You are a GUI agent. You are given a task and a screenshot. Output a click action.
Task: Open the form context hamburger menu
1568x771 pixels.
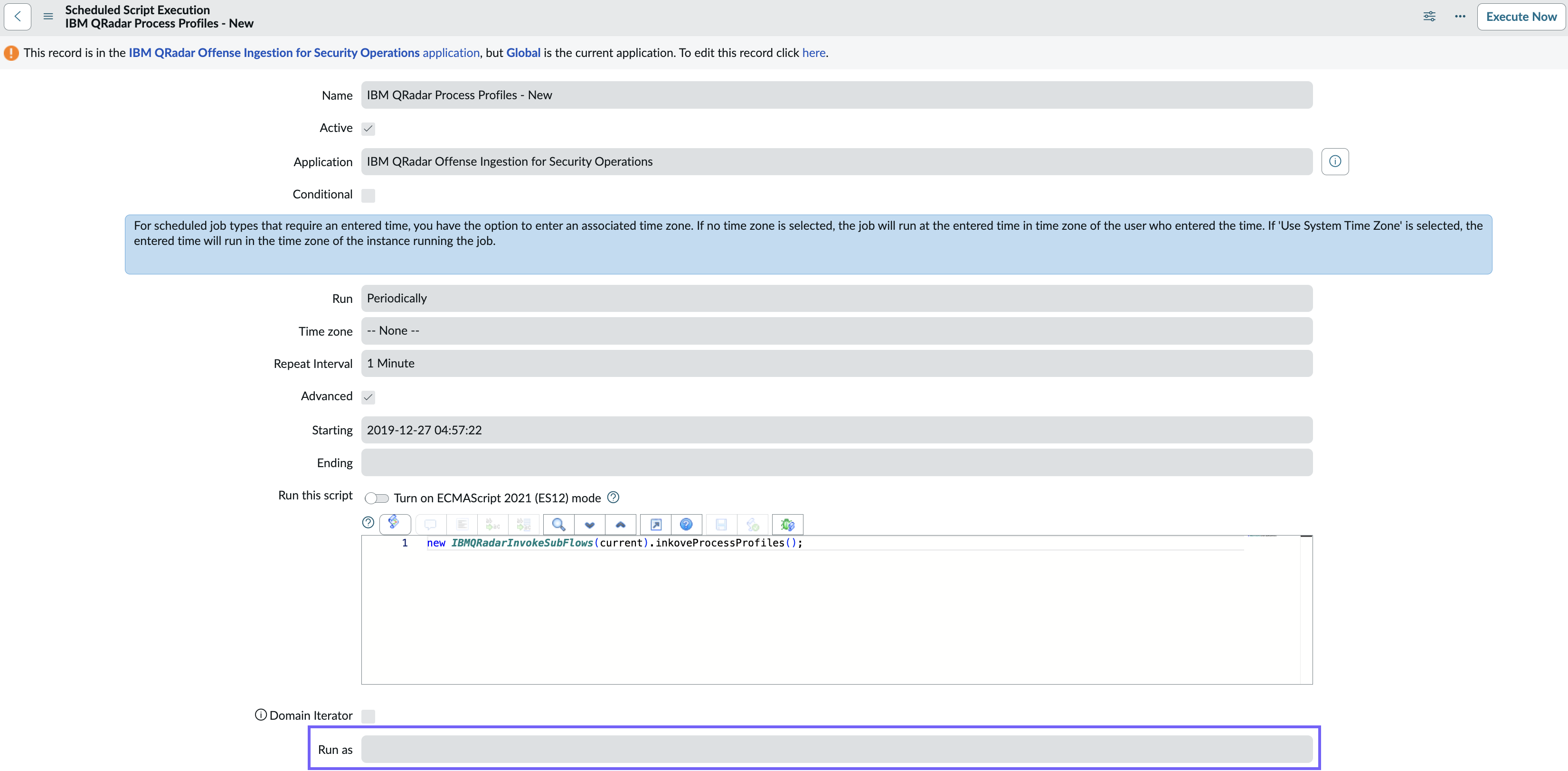tap(48, 17)
